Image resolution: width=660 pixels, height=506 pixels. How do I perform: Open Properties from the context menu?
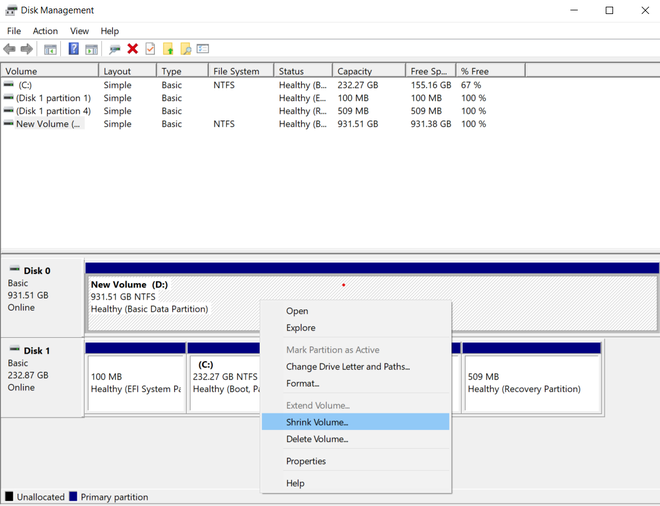[356, 461]
